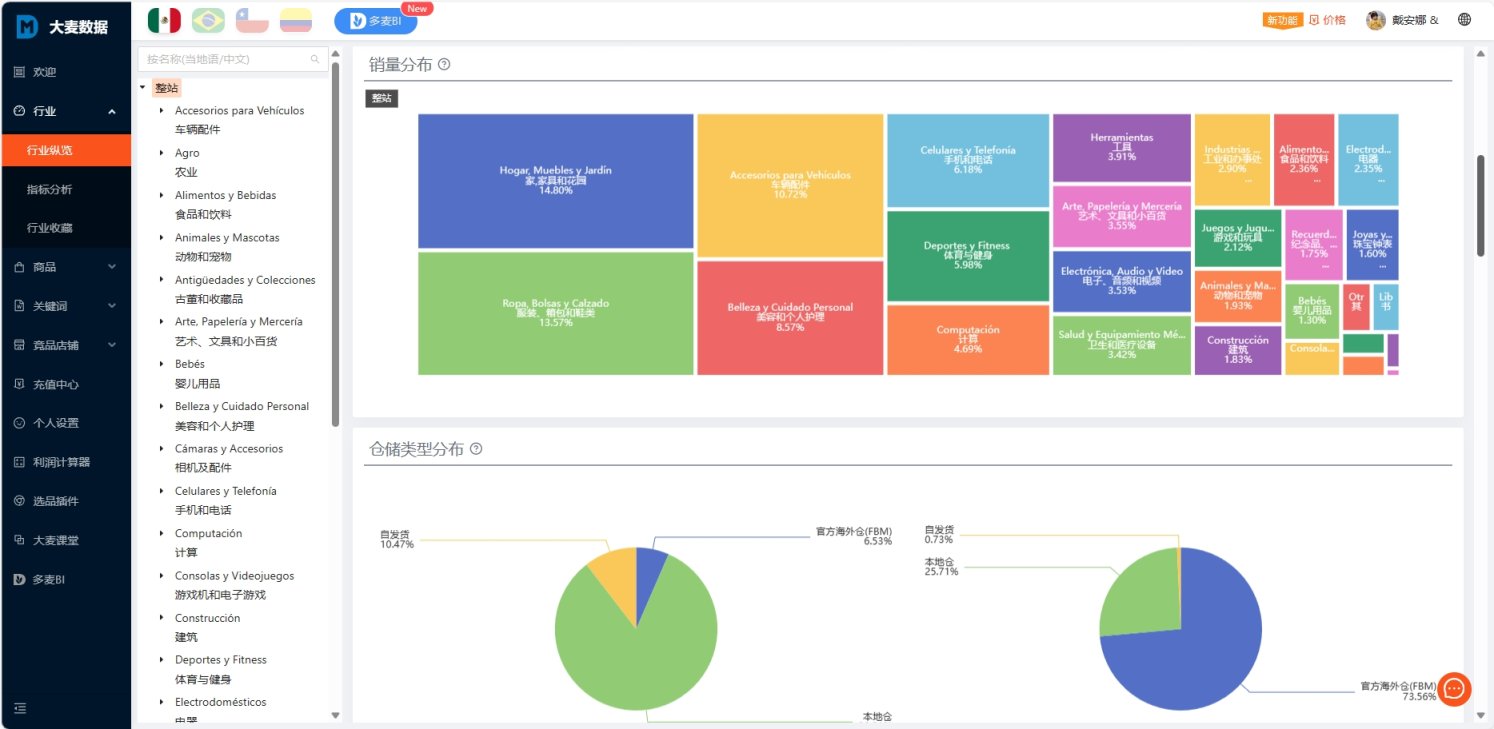Expand the 关键词 sidebar menu
This screenshot has width=1494, height=729.
pos(65,306)
